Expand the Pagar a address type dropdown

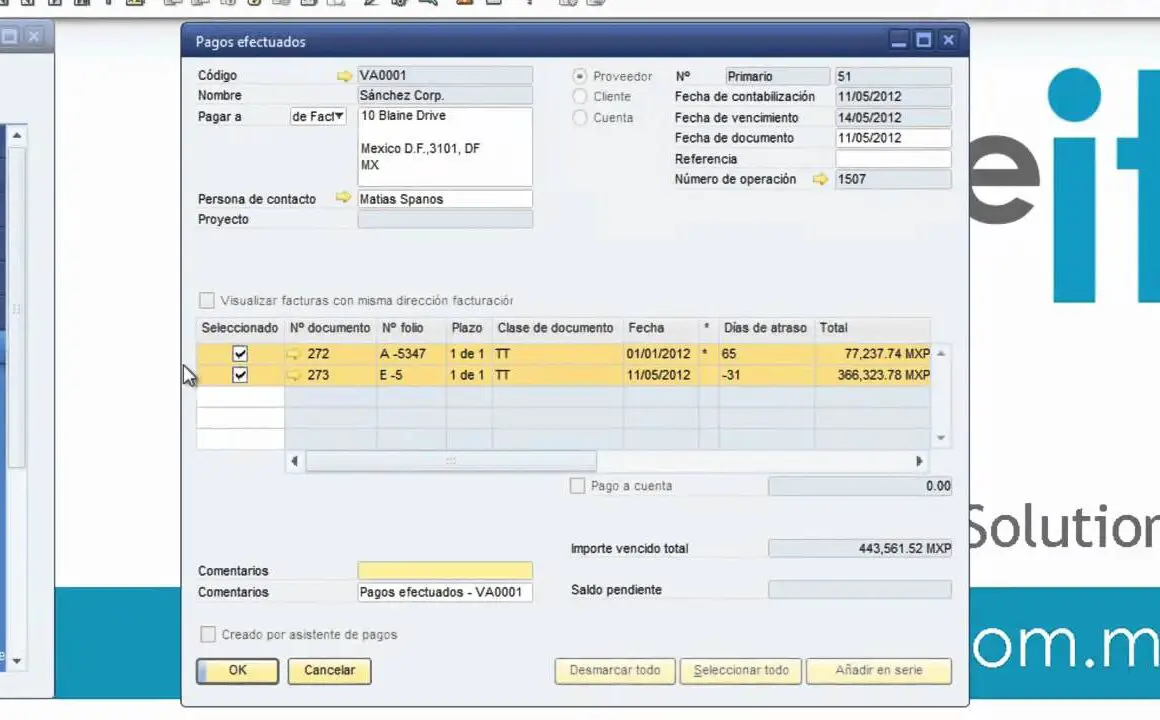tap(318, 116)
